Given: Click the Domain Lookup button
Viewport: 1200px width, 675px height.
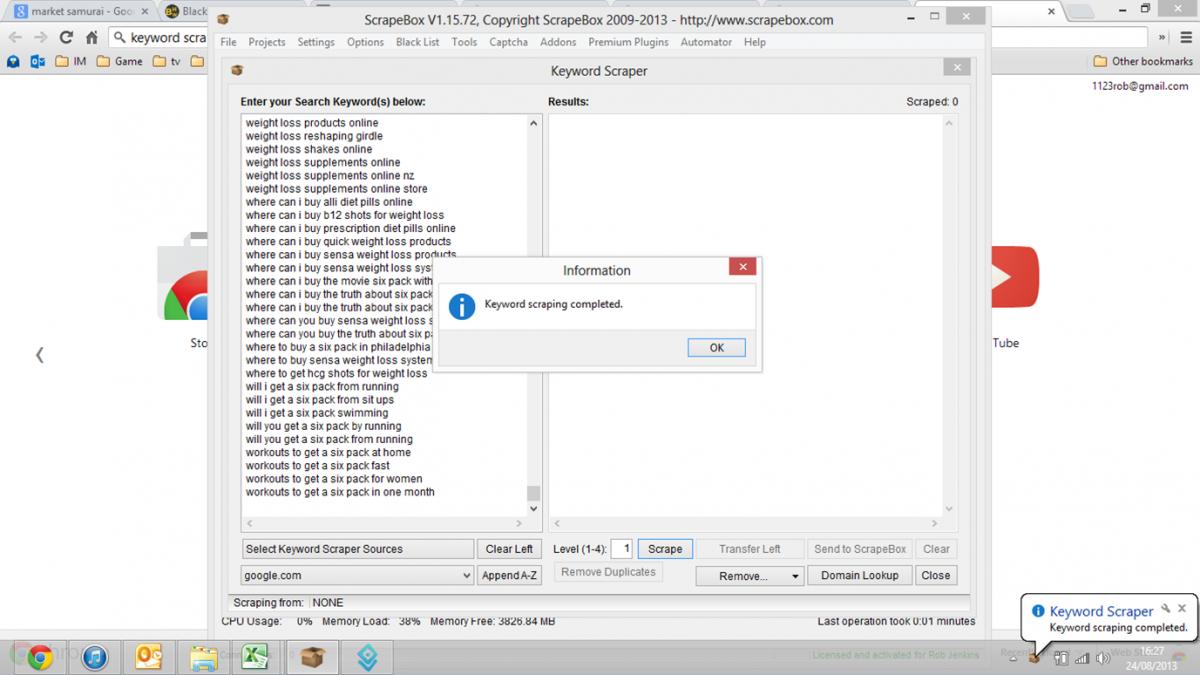Looking at the screenshot, I should tap(860, 575).
